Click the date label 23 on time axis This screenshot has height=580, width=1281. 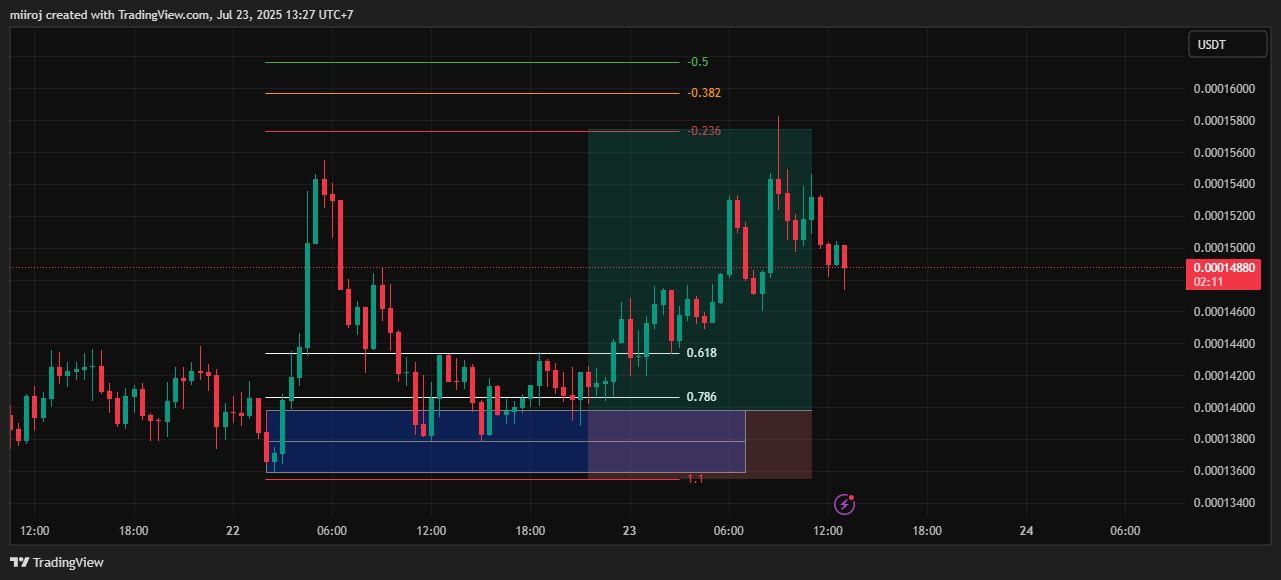[629, 531]
